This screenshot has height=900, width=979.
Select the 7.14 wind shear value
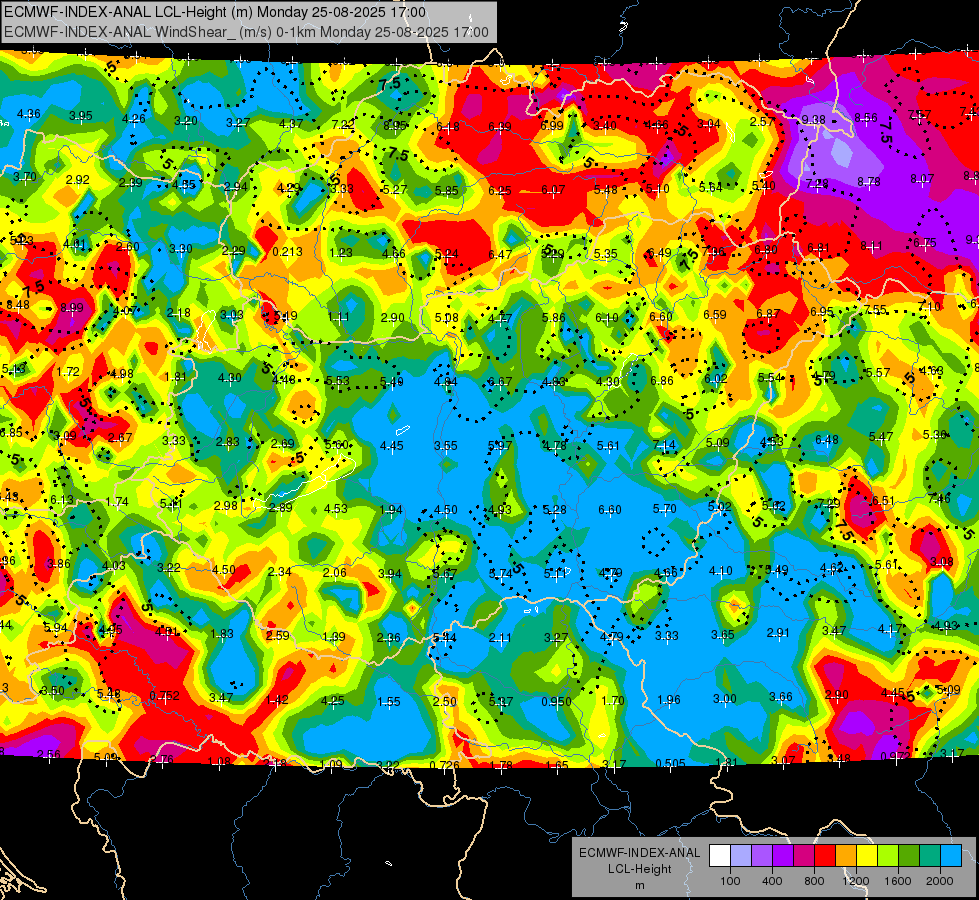click(x=664, y=445)
